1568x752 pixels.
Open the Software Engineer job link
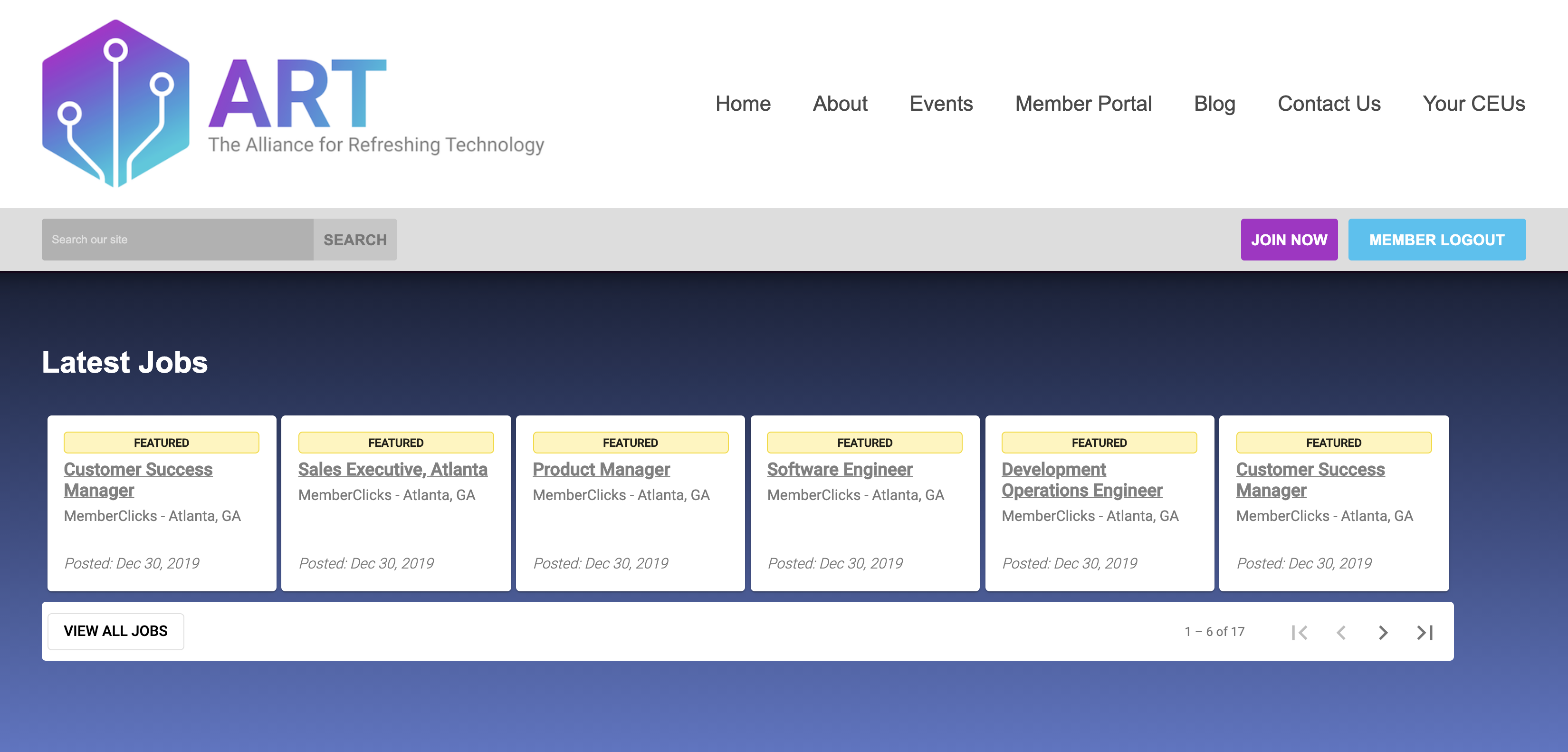[840, 470]
